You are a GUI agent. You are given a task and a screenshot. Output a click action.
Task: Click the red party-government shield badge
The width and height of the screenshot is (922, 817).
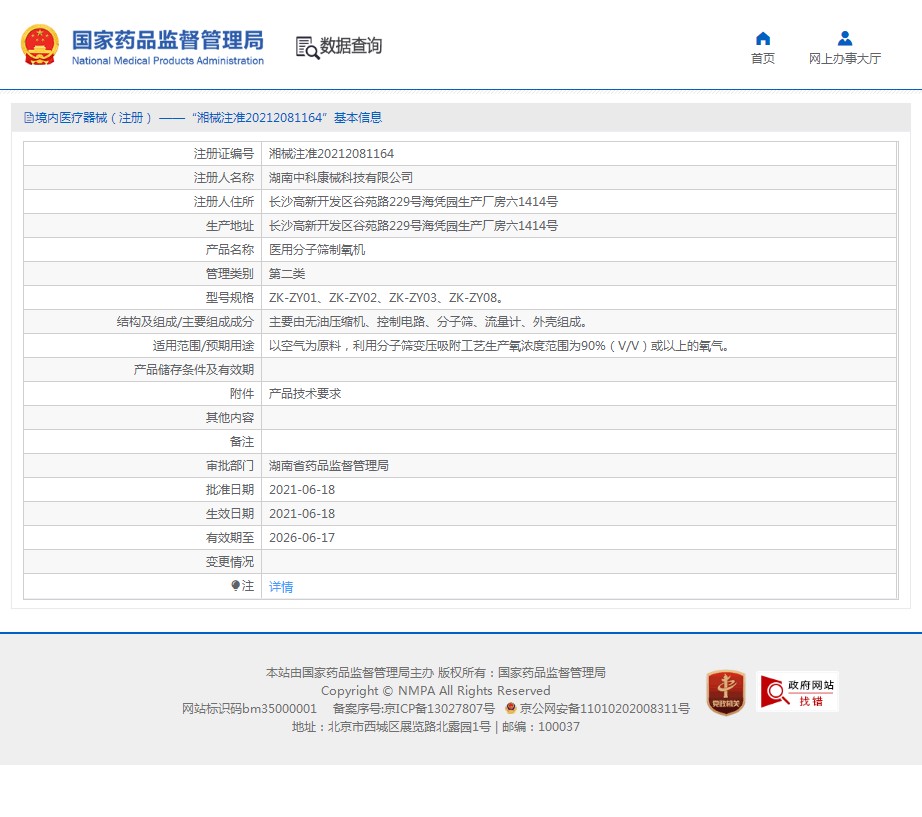click(726, 692)
